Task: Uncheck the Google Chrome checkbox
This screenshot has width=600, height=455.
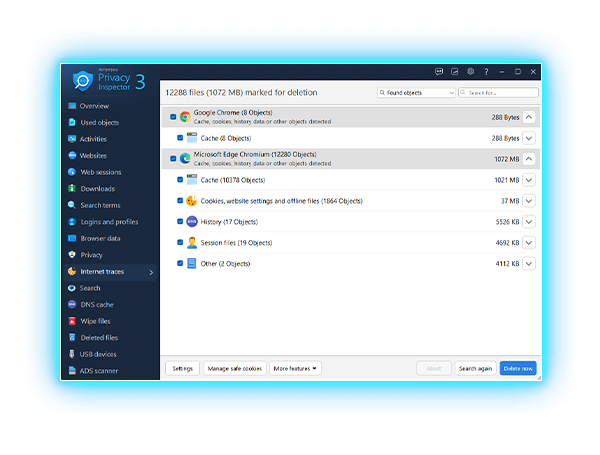Action: pyautogui.click(x=173, y=117)
